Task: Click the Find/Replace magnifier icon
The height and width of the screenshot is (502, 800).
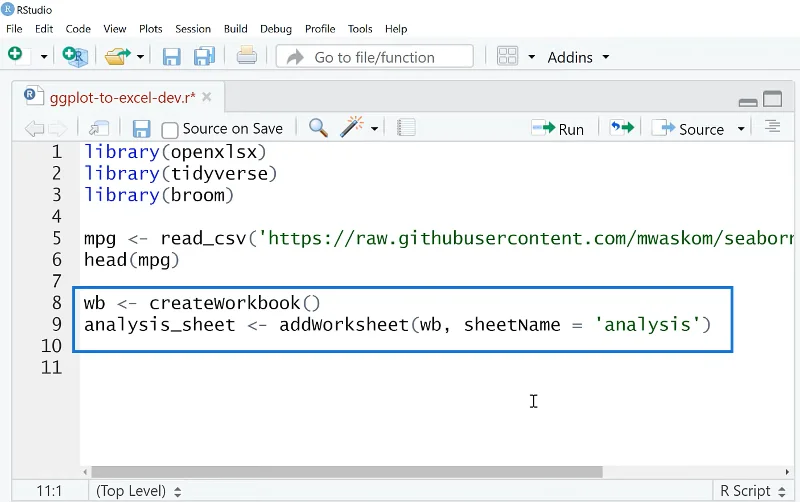Action: pos(318,128)
